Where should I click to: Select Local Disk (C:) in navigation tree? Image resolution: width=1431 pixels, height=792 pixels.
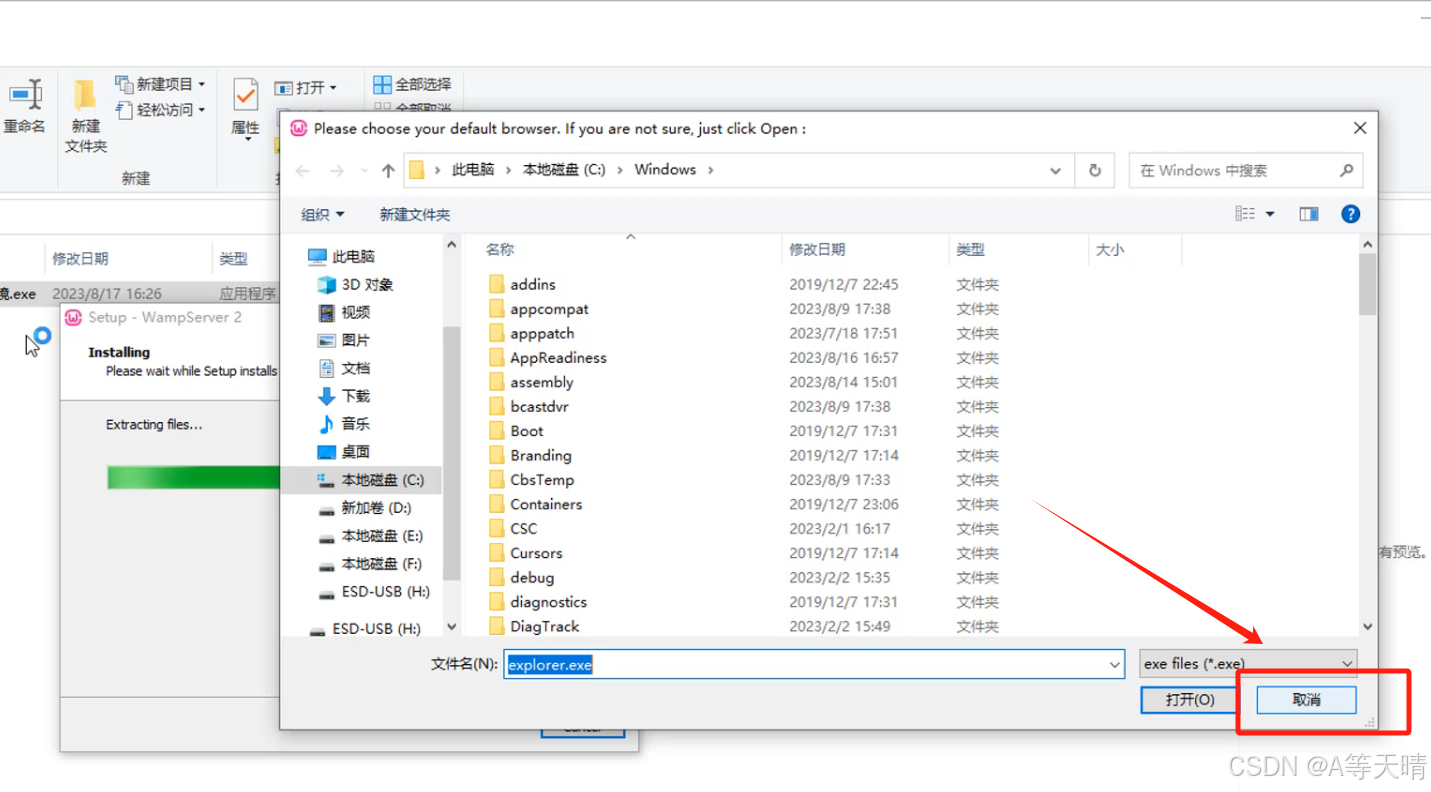click(x=371, y=481)
